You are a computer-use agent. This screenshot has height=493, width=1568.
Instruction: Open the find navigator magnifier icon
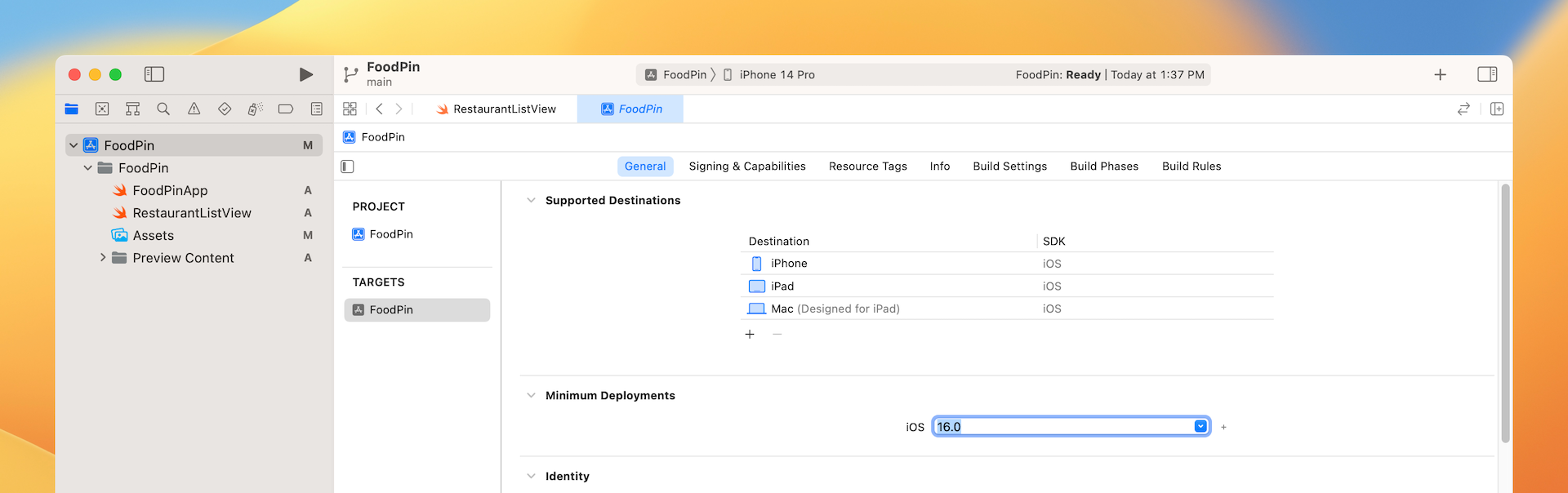click(x=163, y=109)
